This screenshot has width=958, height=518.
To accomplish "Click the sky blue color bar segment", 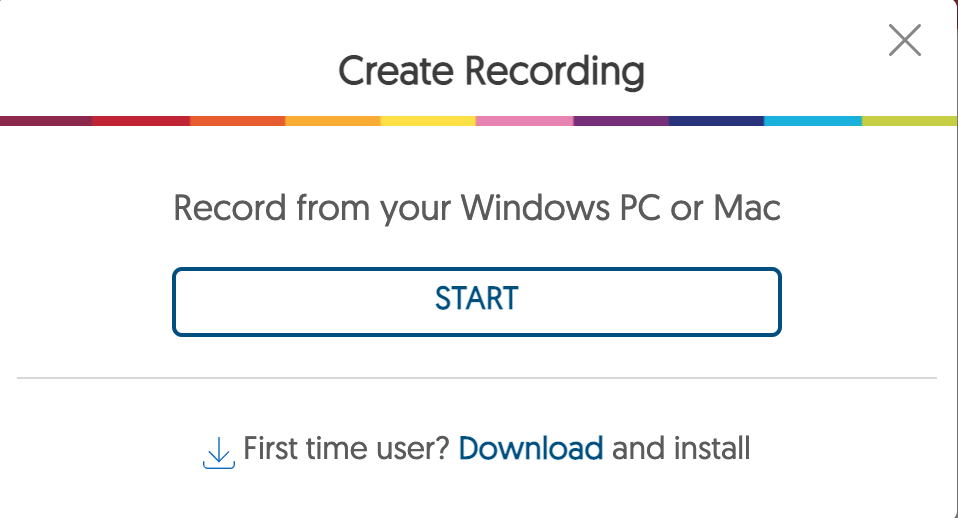I will pos(813,121).
